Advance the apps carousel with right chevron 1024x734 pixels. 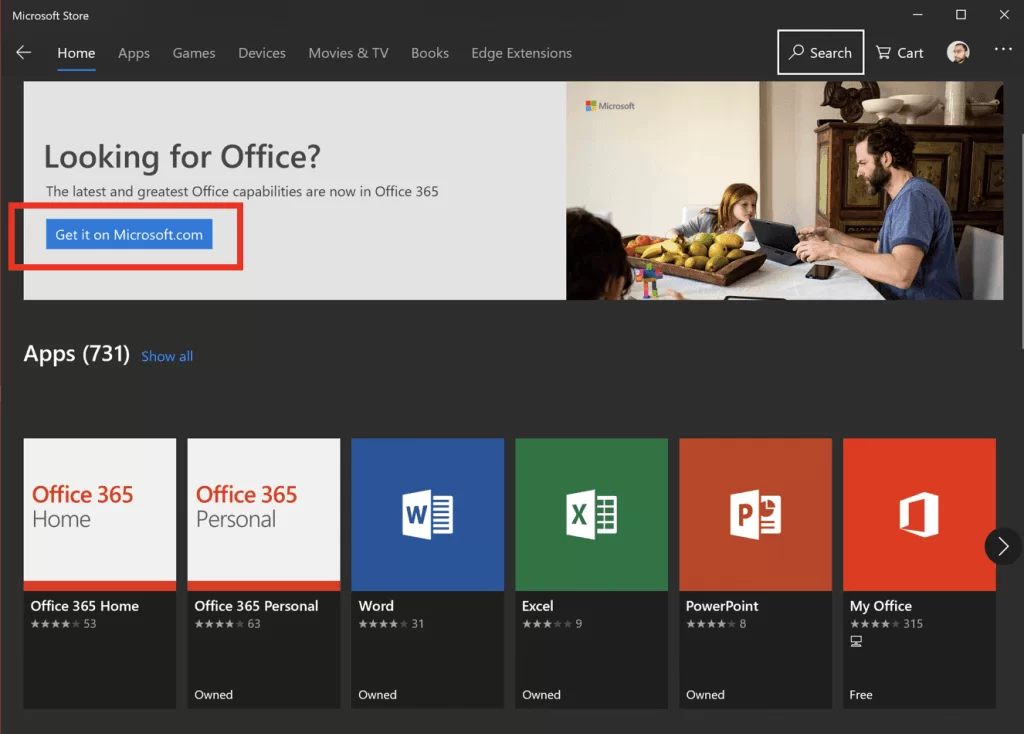tap(1002, 546)
